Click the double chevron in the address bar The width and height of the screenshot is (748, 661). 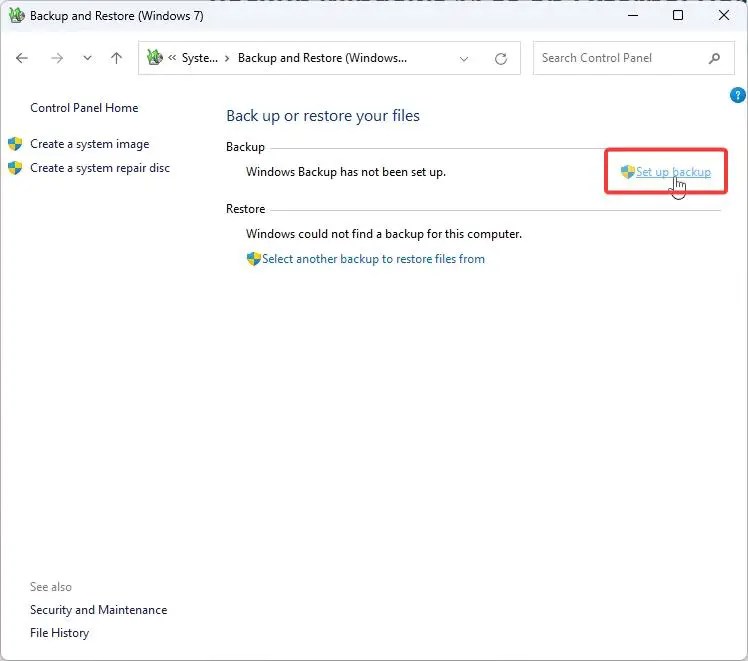pos(172,58)
